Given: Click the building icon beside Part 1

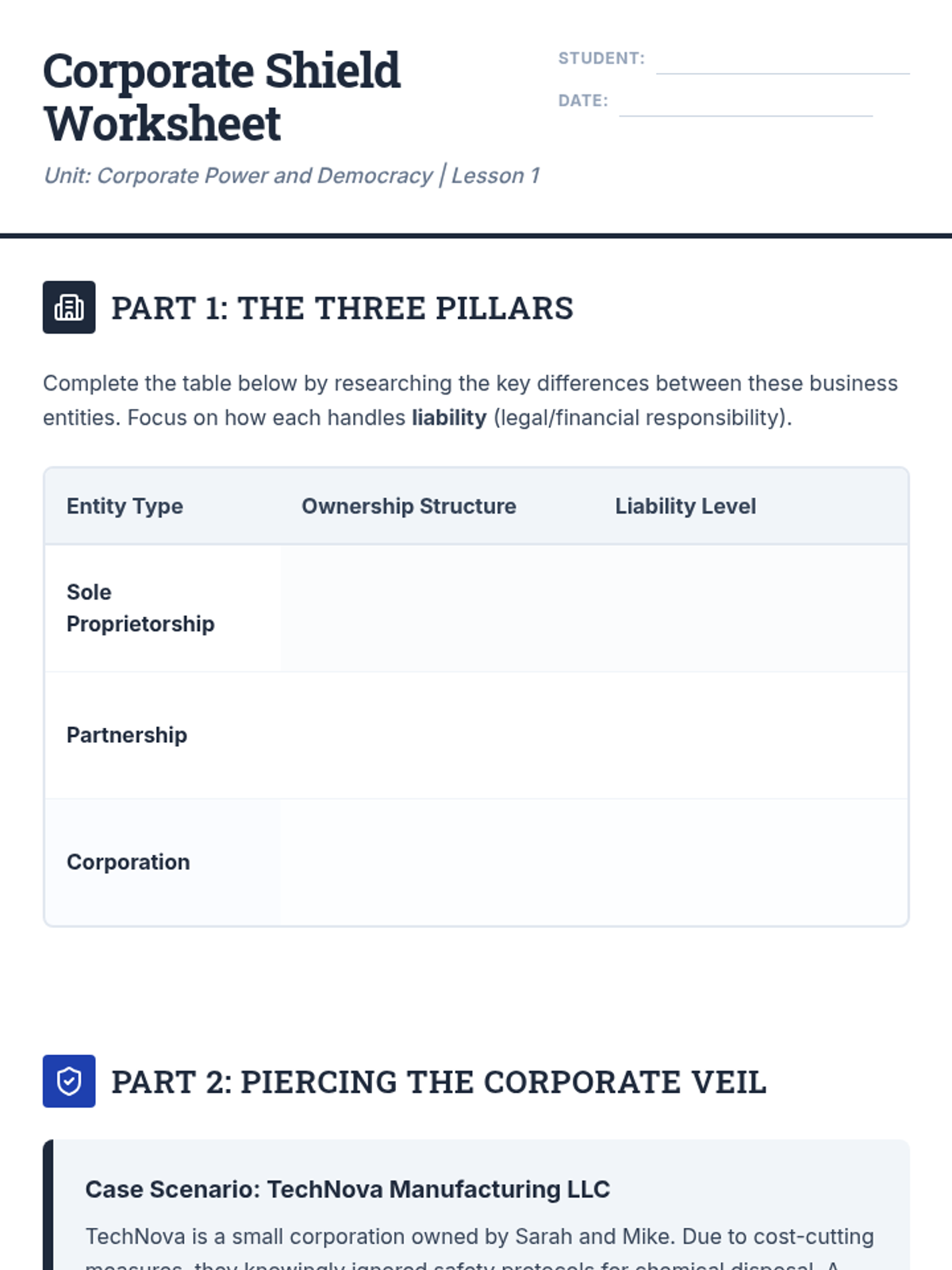Looking at the screenshot, I should [x=69, y=307].
